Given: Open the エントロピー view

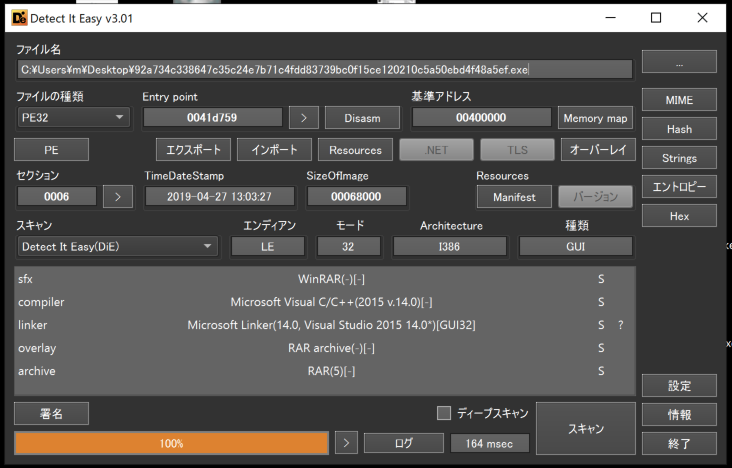Looking at the screenshot, I should (x=679, y=187).
